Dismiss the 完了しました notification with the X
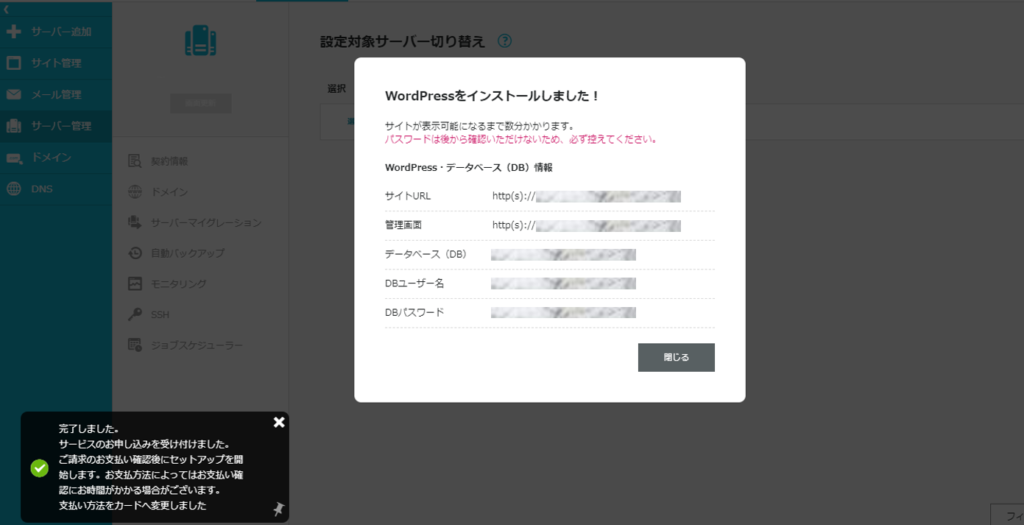The height and width of the screenshot is (525, 1024). click(x=279, y=422)
